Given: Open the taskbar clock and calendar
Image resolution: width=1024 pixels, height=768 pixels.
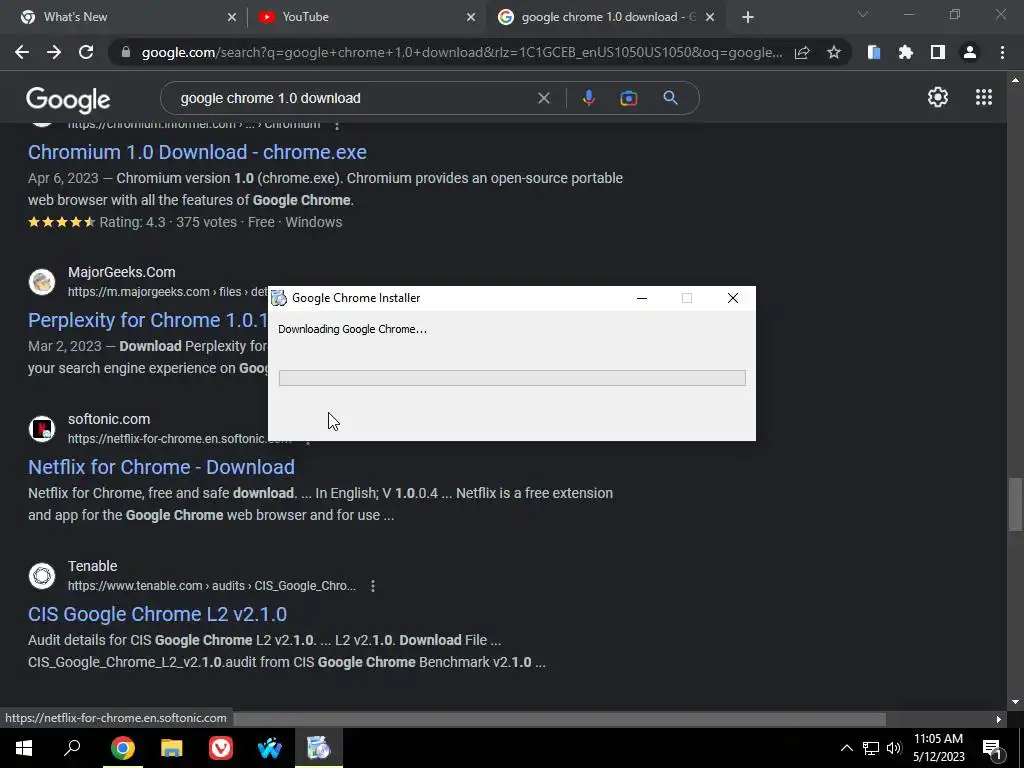Looking at the screenshot, I should pyautogui.click(x=938, y=748).
